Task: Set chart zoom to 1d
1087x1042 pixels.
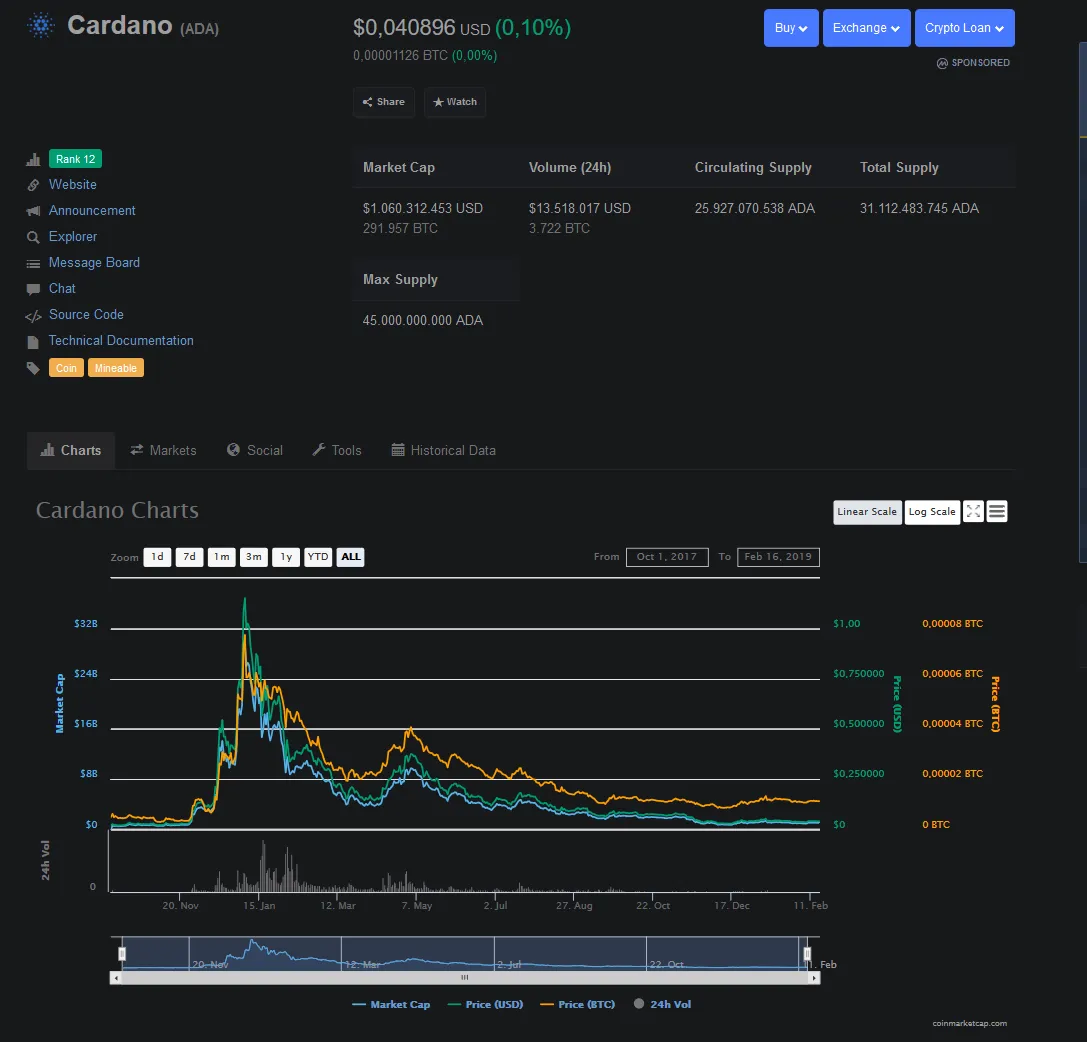Action: tap(157, 557)
